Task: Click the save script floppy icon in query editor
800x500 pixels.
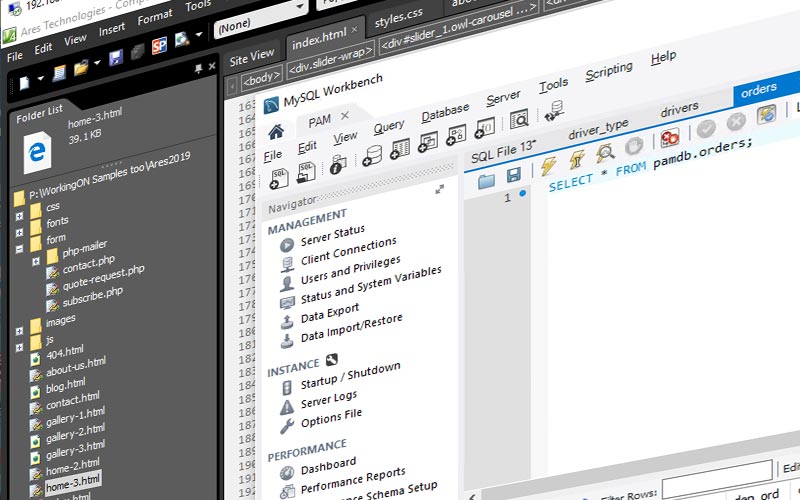Action: pos(514,174)
